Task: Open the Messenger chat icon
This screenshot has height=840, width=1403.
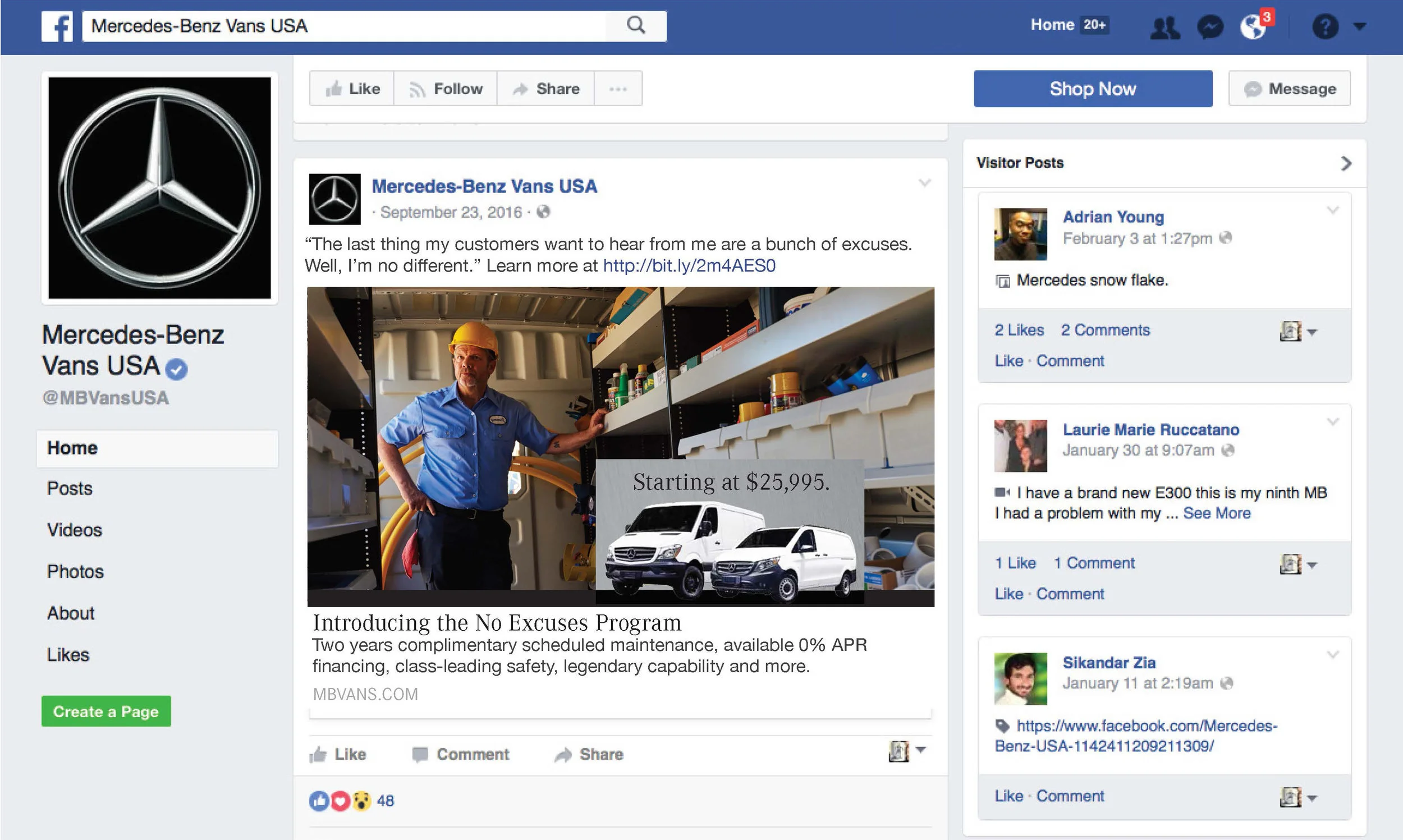Action: (1209, 27)
